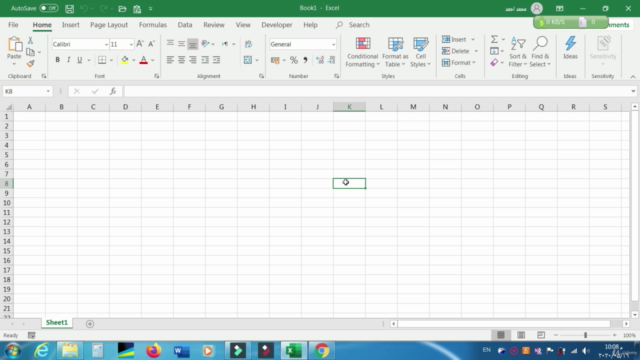Click the Borders icon

pos(102,60)
